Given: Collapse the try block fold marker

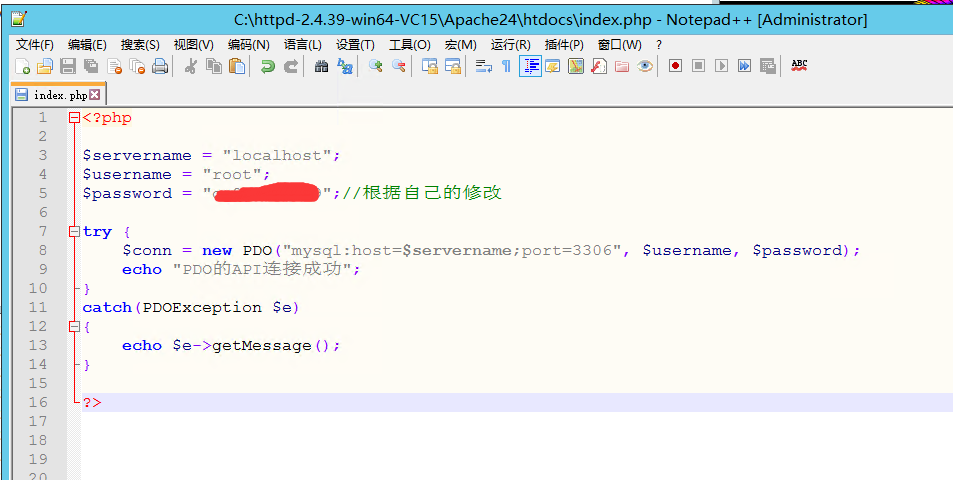Looking at the screenshot, I should click(74, 232).
